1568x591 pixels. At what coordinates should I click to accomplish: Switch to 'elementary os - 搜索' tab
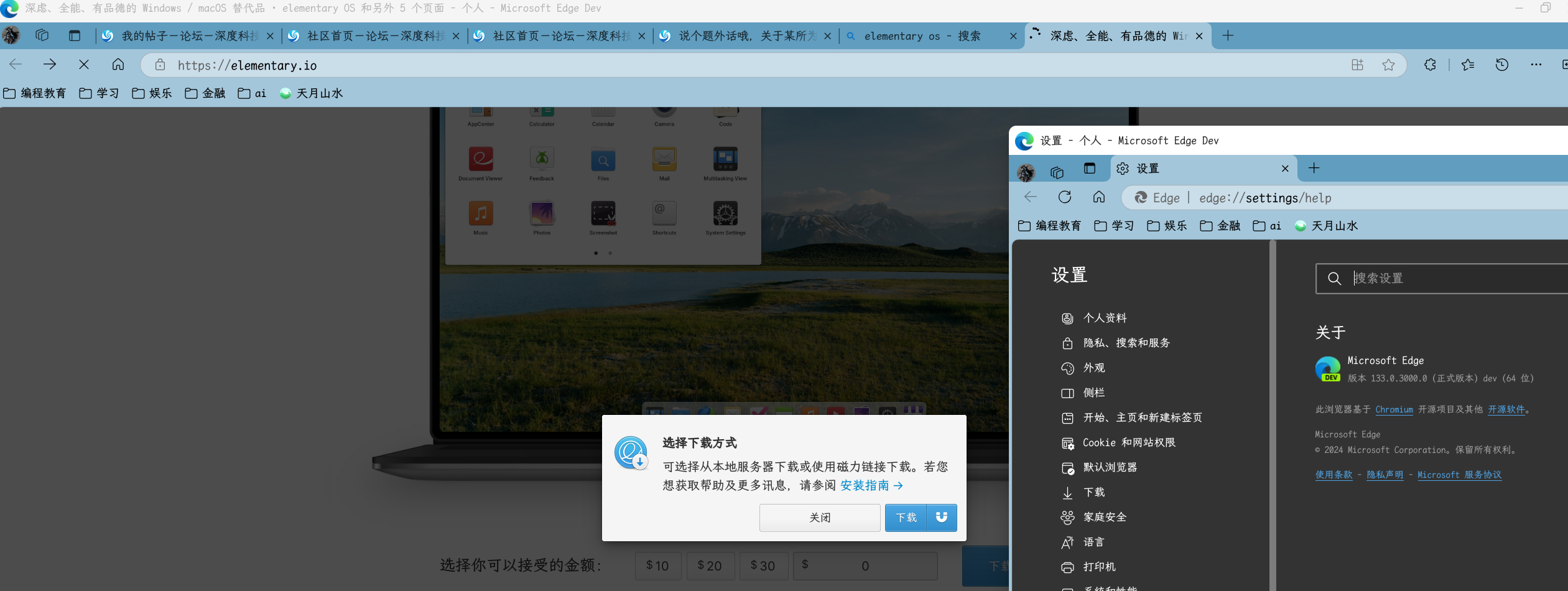[x=931, y=36]
